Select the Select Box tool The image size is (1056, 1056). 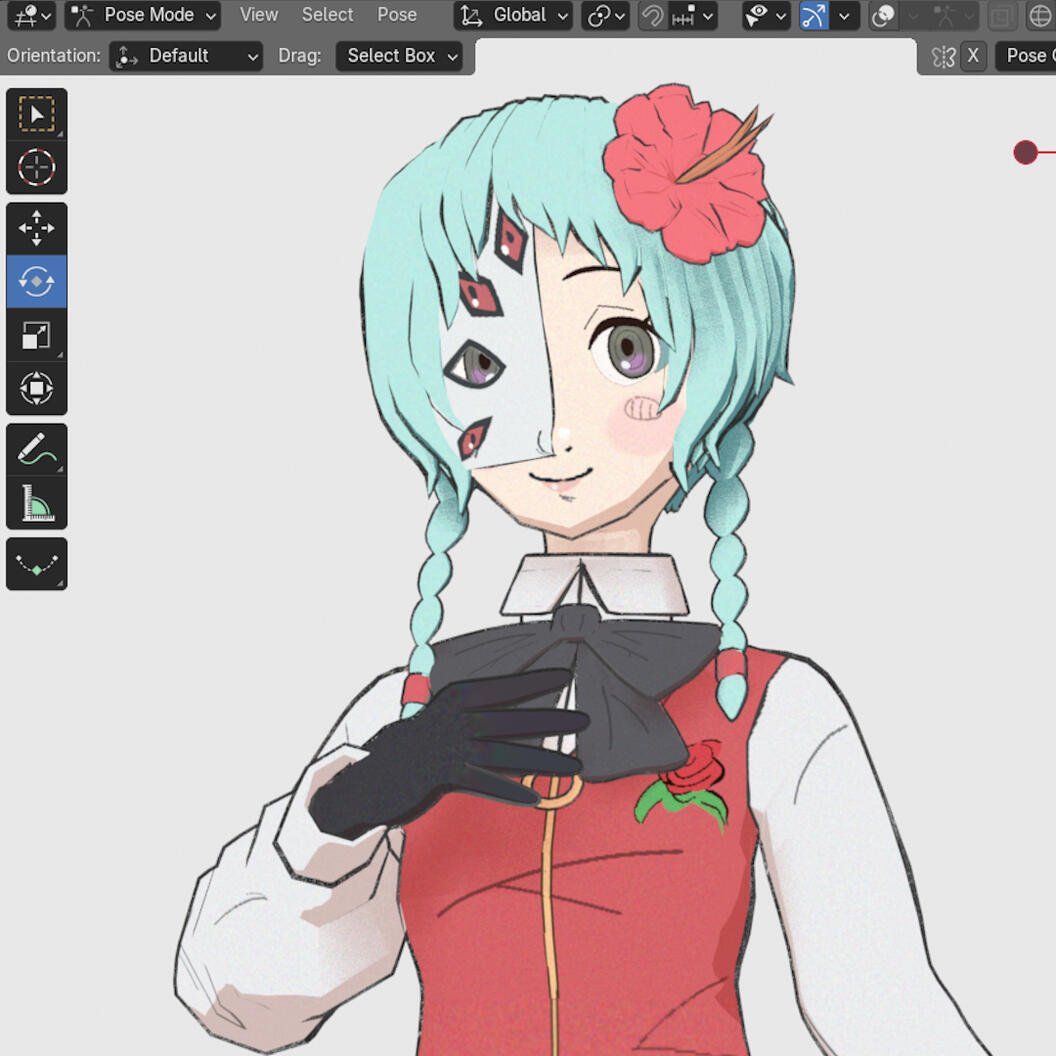[x=36, y=114]
